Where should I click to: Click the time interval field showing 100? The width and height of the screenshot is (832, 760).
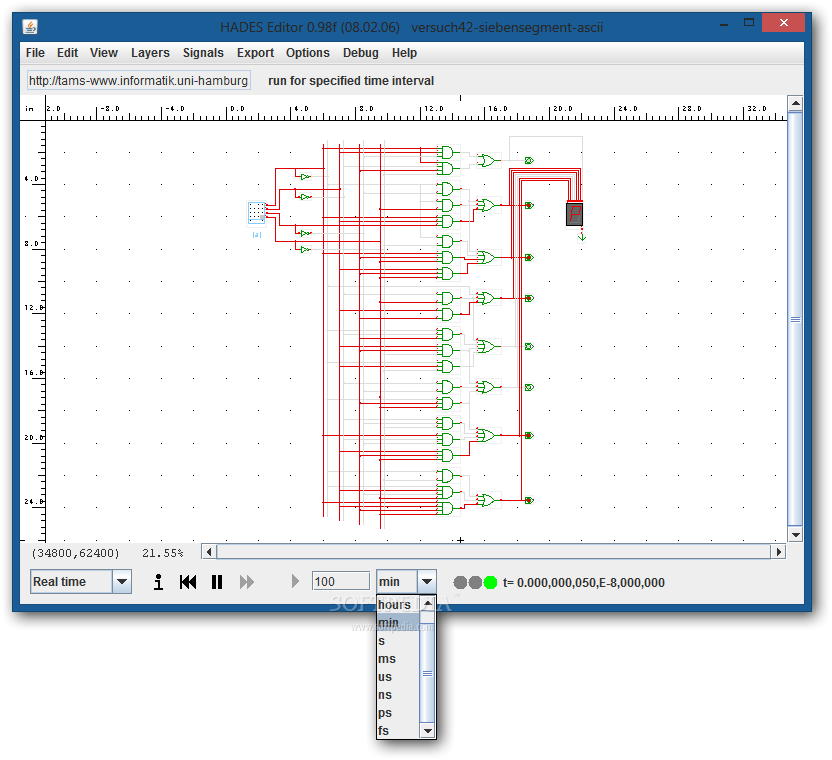click(x=341, y=582)
